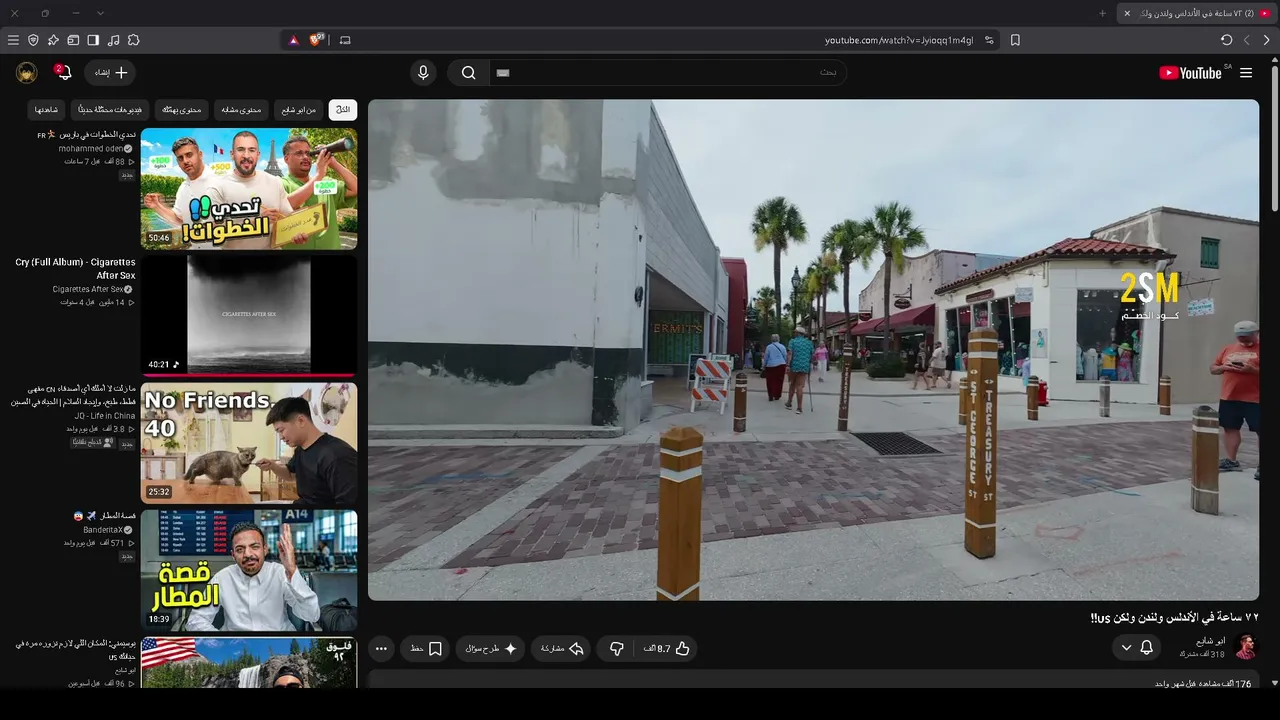
Task: Open the 'قصة المطار' video thumbnail
Action: point(249,570)
